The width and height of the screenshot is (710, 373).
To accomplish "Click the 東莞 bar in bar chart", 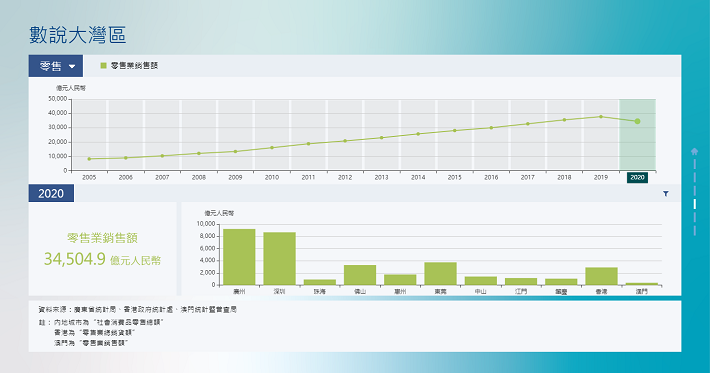I will tap(441, 274).
